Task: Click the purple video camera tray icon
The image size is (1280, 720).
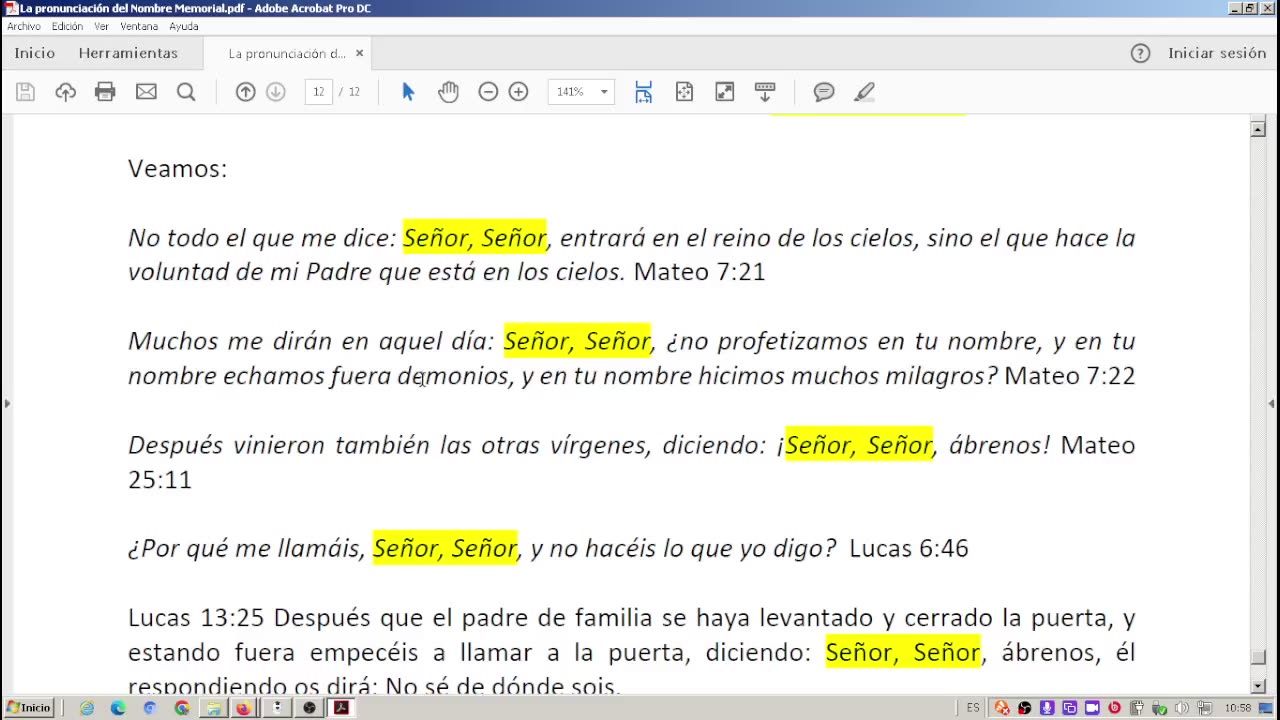Action: pos(1092,708)
